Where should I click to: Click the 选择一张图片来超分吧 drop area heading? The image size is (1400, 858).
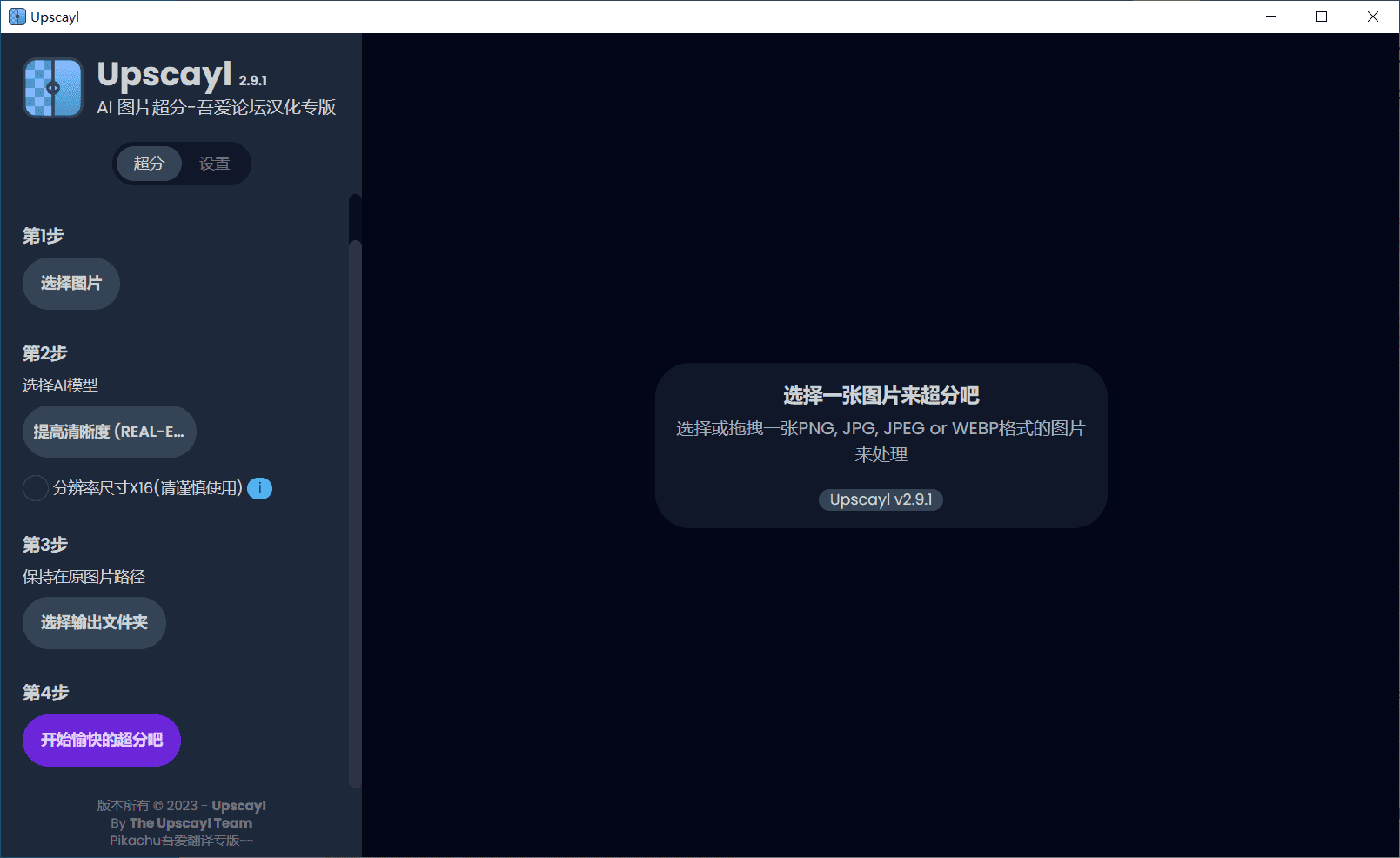tap(881, 396)
